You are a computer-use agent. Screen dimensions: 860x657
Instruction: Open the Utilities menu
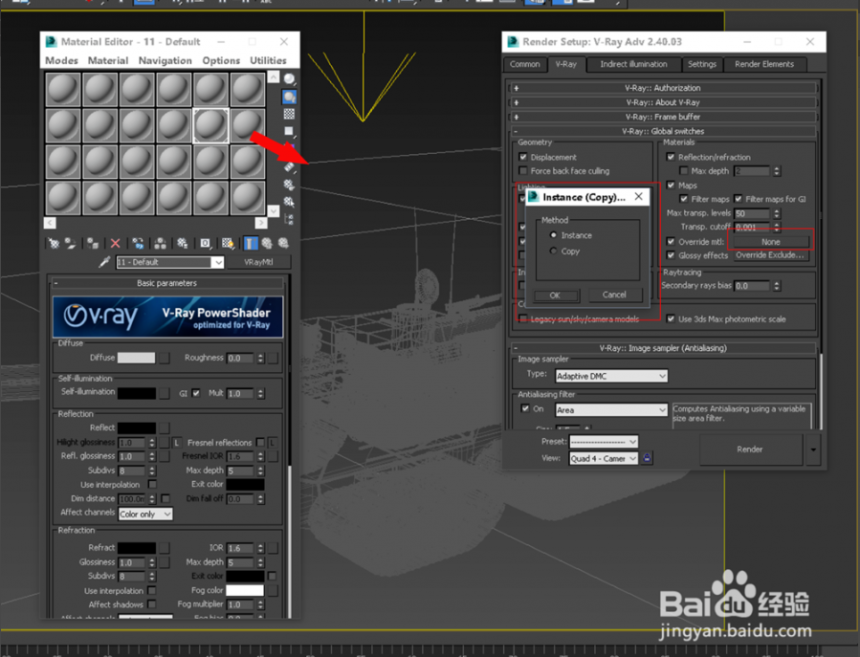[268, 60]
